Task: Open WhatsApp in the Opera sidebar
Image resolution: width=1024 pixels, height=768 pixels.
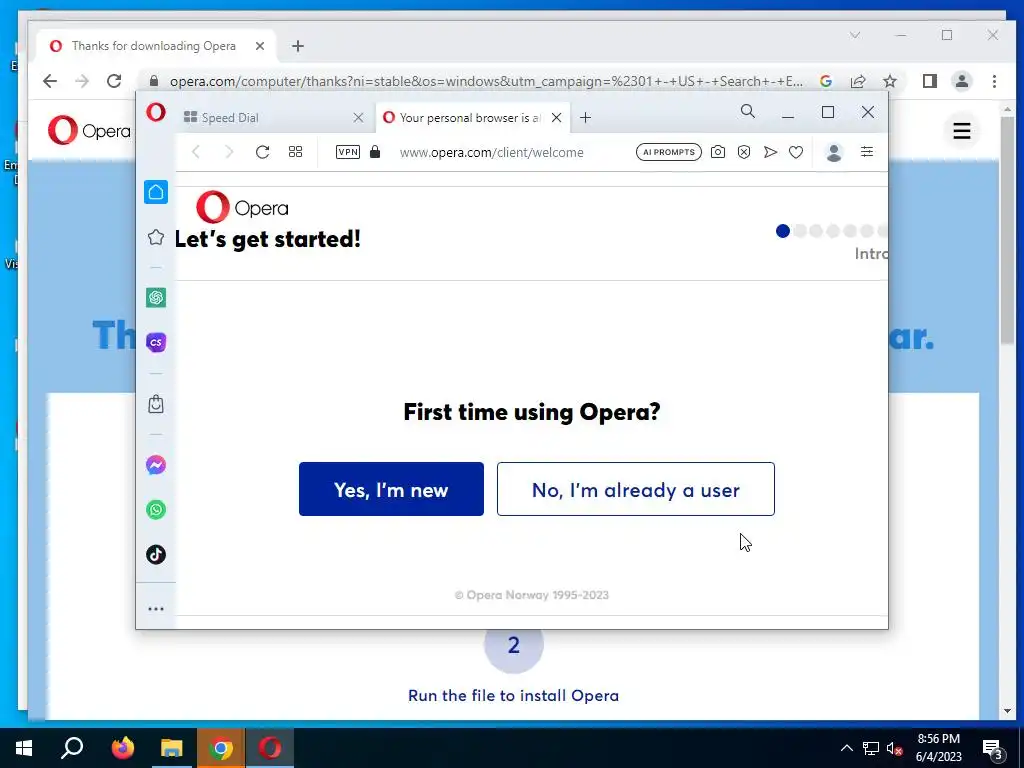Action: click(x=155, y=509)
